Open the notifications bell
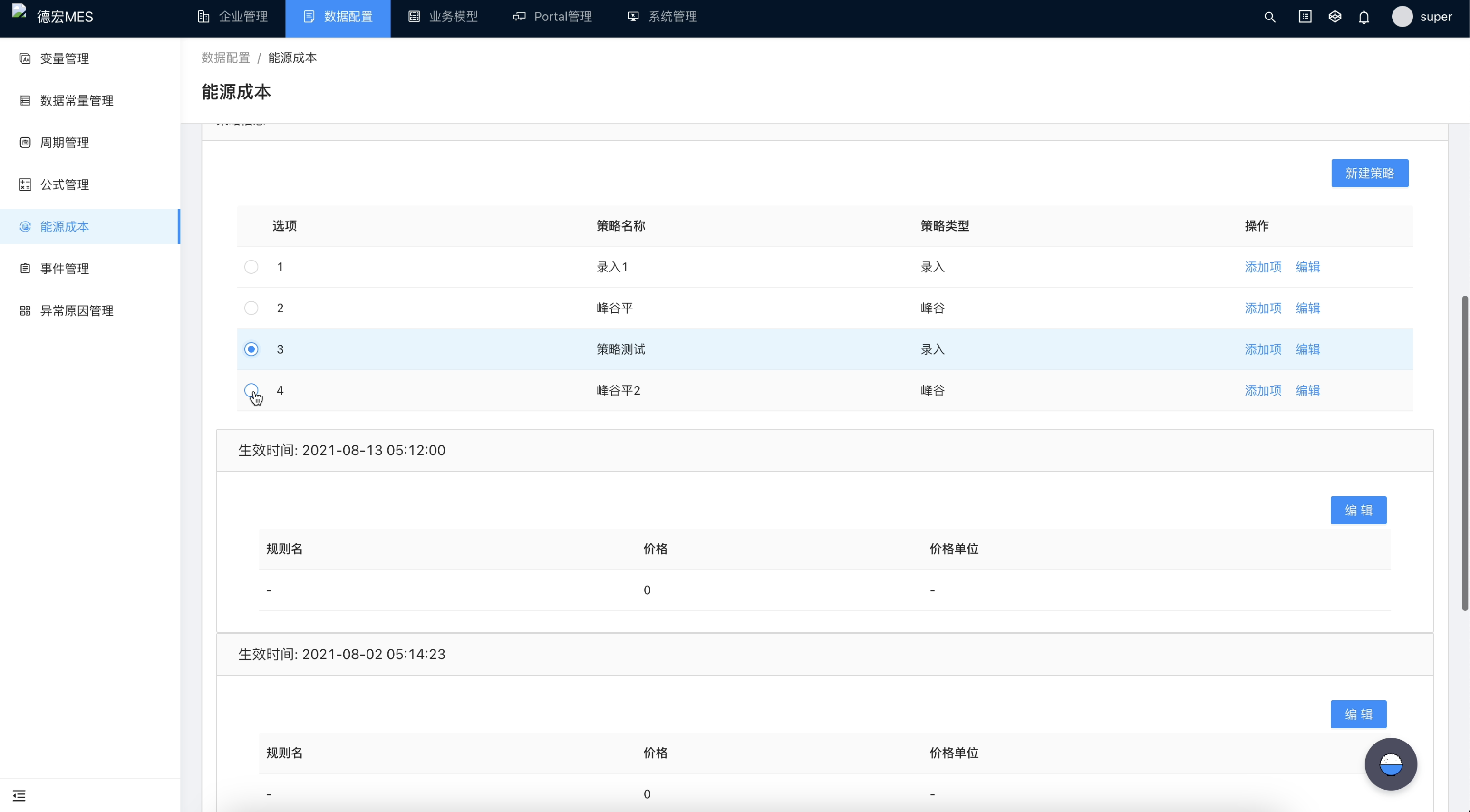The height and width of the screenshot is (812, 1470). pyautogui.click(x=1364, y=17)
